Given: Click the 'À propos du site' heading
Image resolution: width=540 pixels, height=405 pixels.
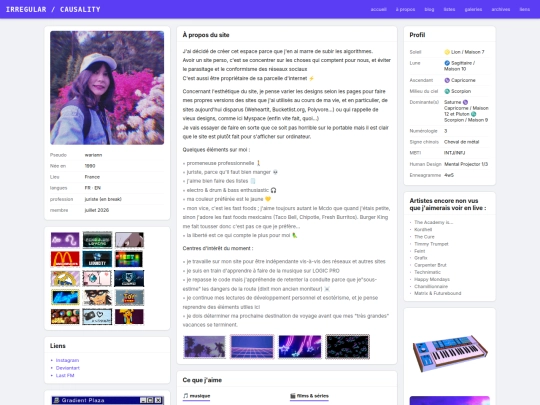Looking at the screenshot, I should (206, 35).
